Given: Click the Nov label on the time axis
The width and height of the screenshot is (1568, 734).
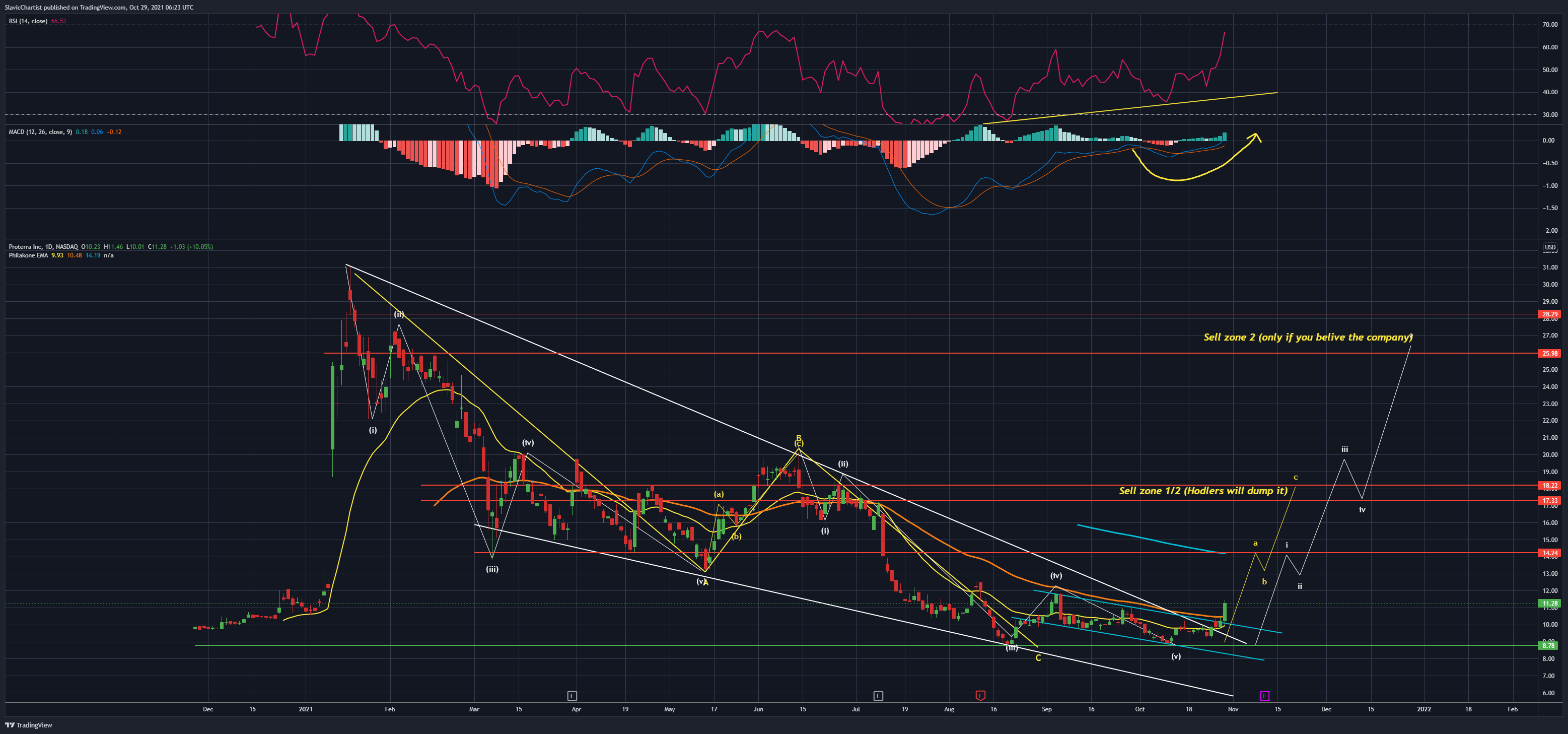Looking at the screenshot, I should 1233,709.
